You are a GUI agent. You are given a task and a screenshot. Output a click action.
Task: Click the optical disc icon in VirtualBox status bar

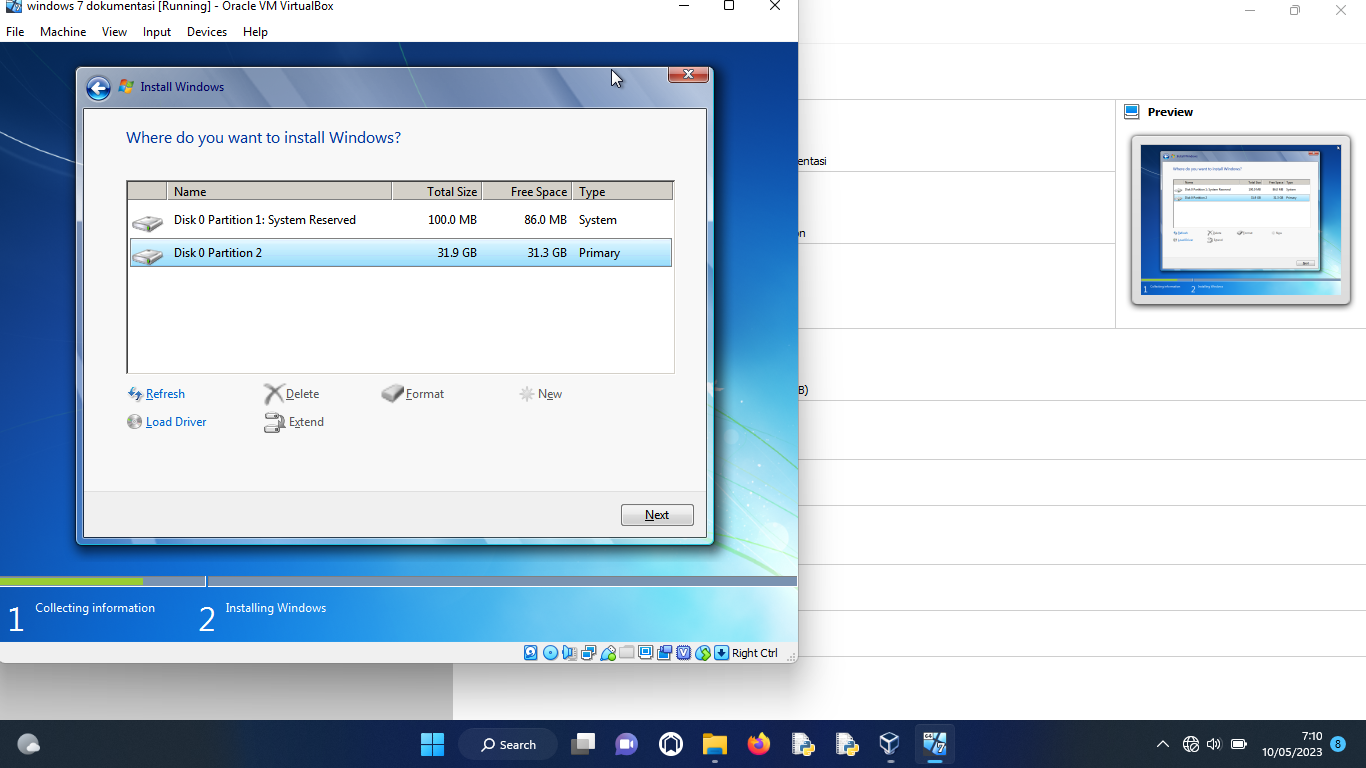550,653
